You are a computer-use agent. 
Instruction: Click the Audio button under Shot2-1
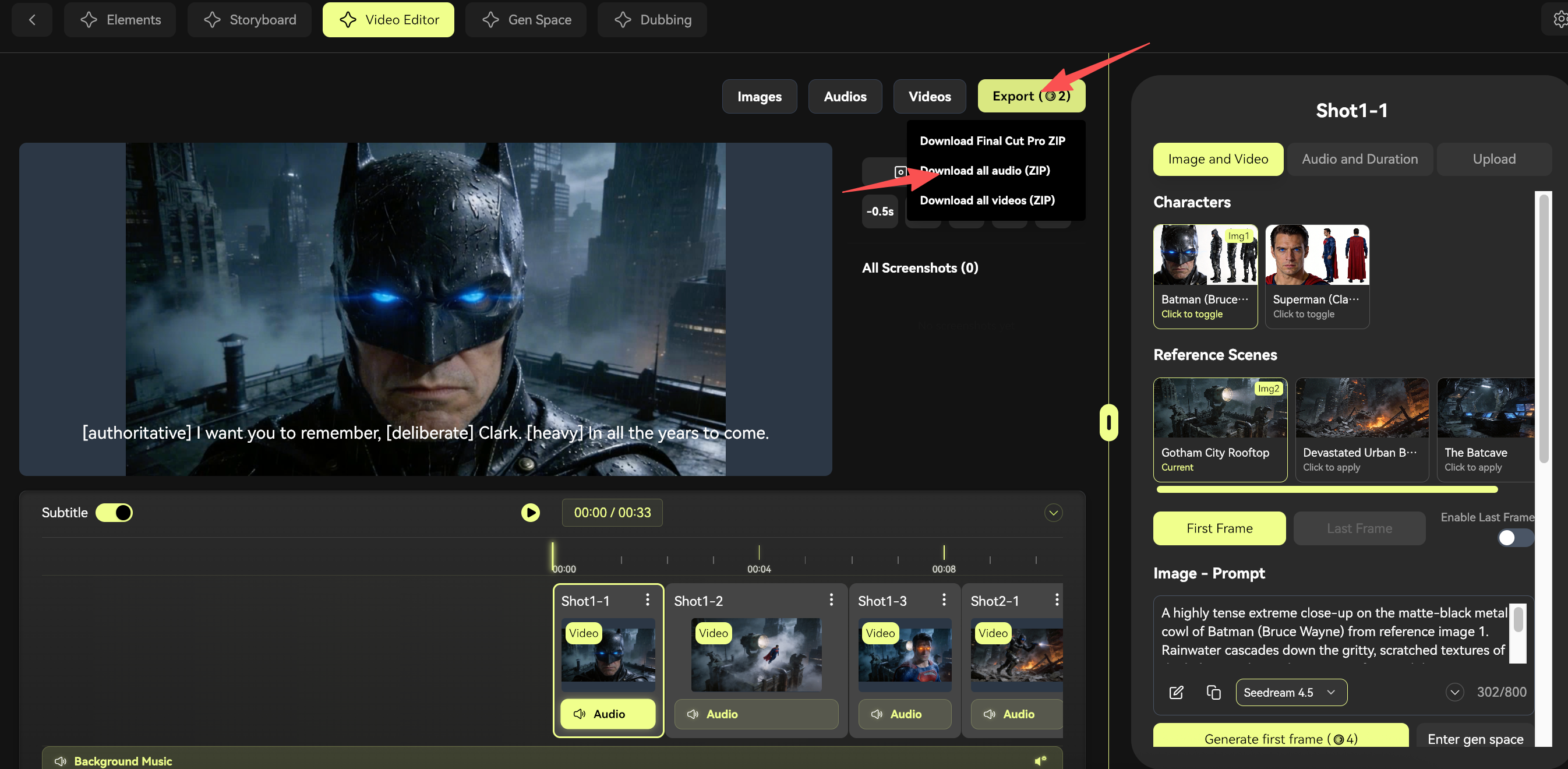click(x=1016, y=714)
